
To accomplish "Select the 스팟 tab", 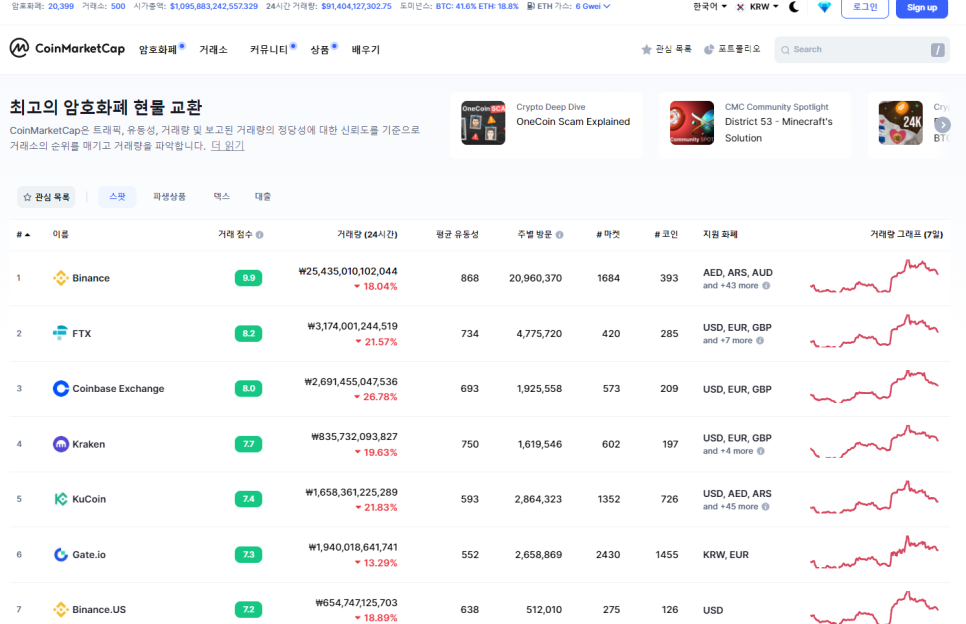I will tap(117, 197).
